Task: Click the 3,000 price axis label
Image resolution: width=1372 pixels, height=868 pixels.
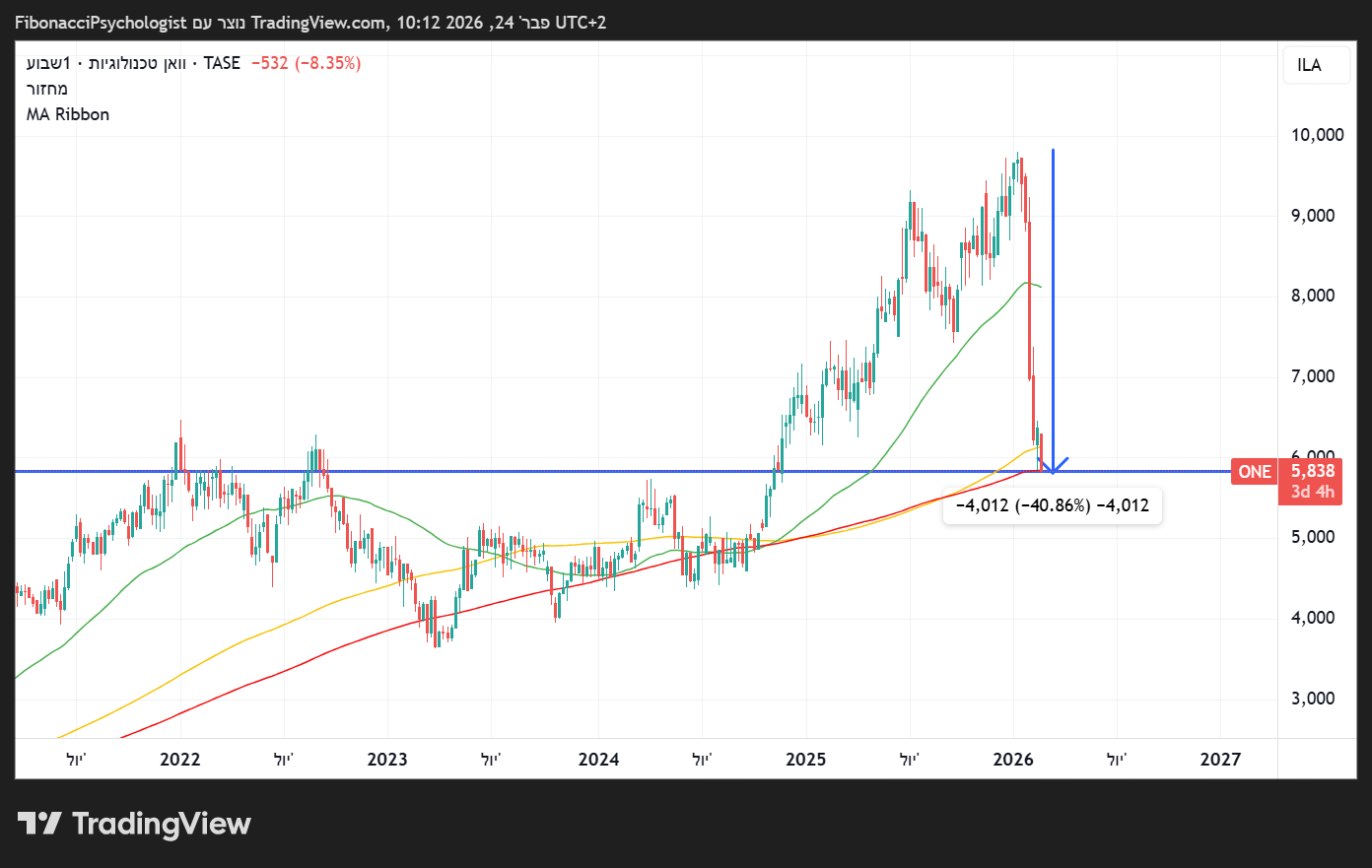Action: [1313, 699]
